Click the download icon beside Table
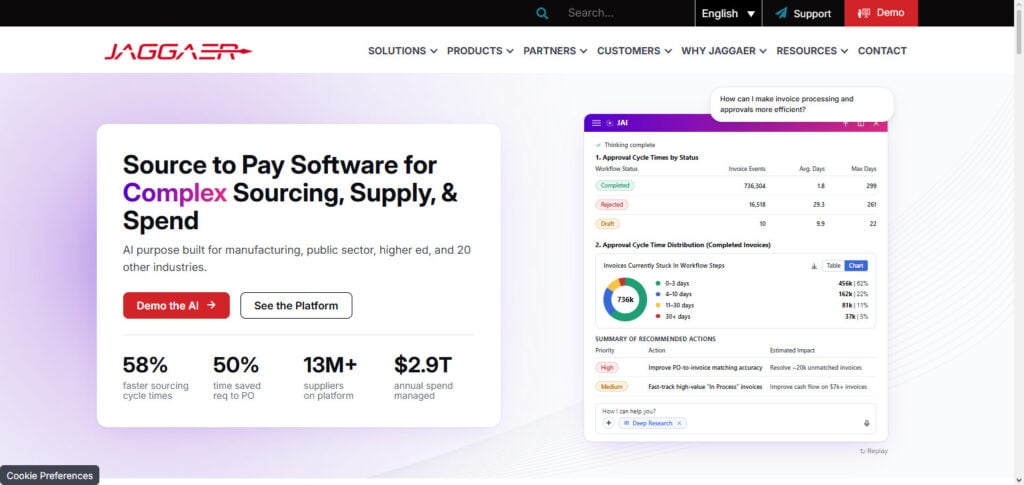1024x485 pixels. (814, 266)
